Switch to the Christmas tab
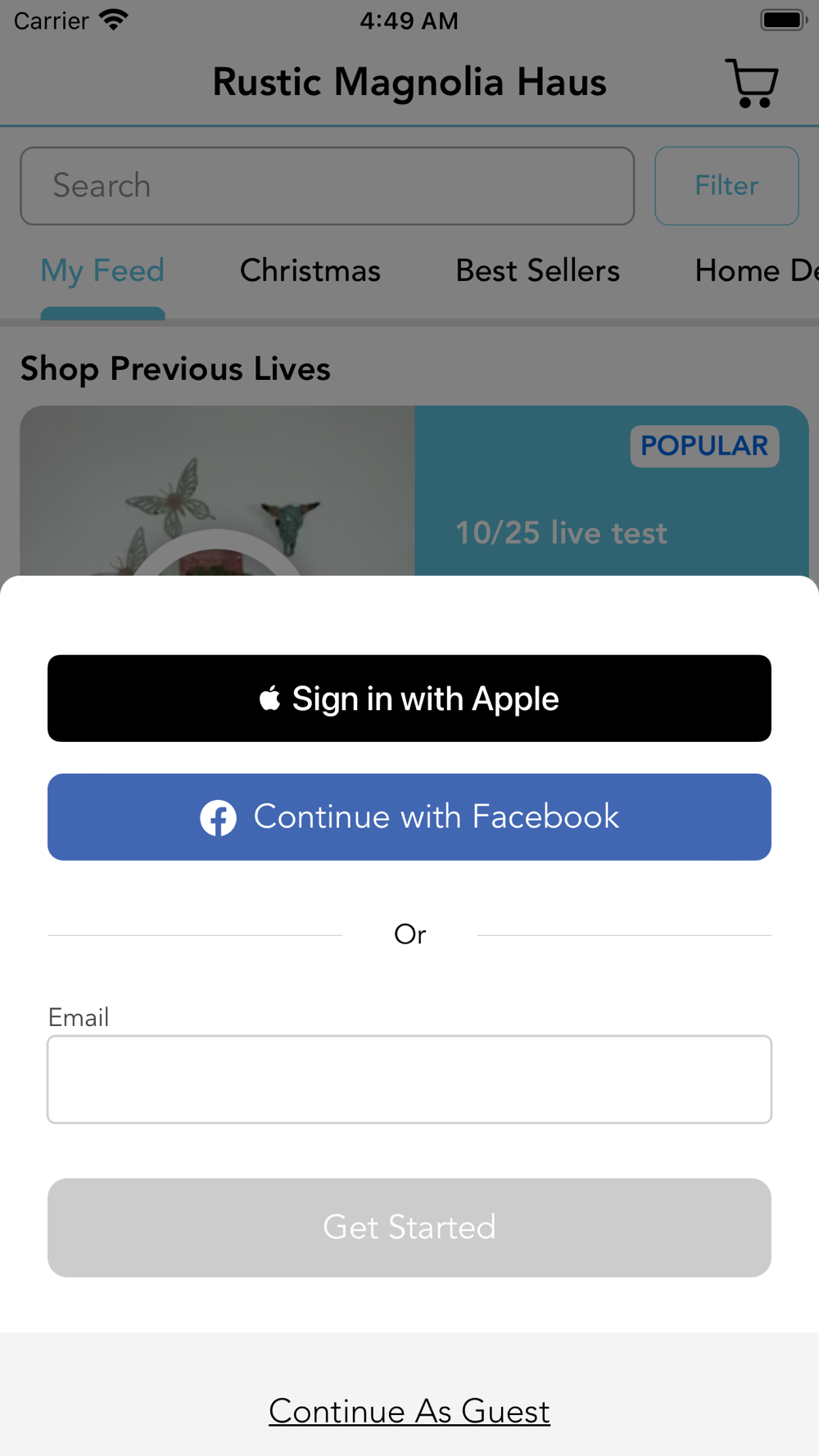The width and height of the screenshot is (819, 1456). (x=310, y=271)
